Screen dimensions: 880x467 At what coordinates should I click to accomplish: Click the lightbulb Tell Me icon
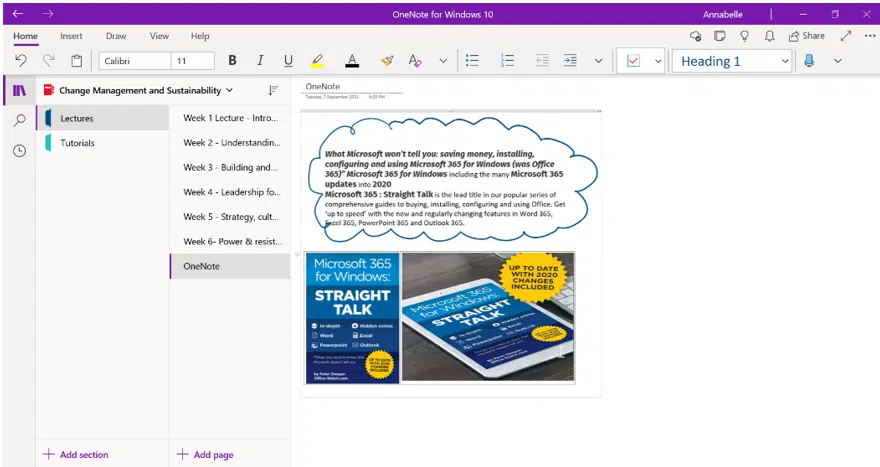pos(744,36)
